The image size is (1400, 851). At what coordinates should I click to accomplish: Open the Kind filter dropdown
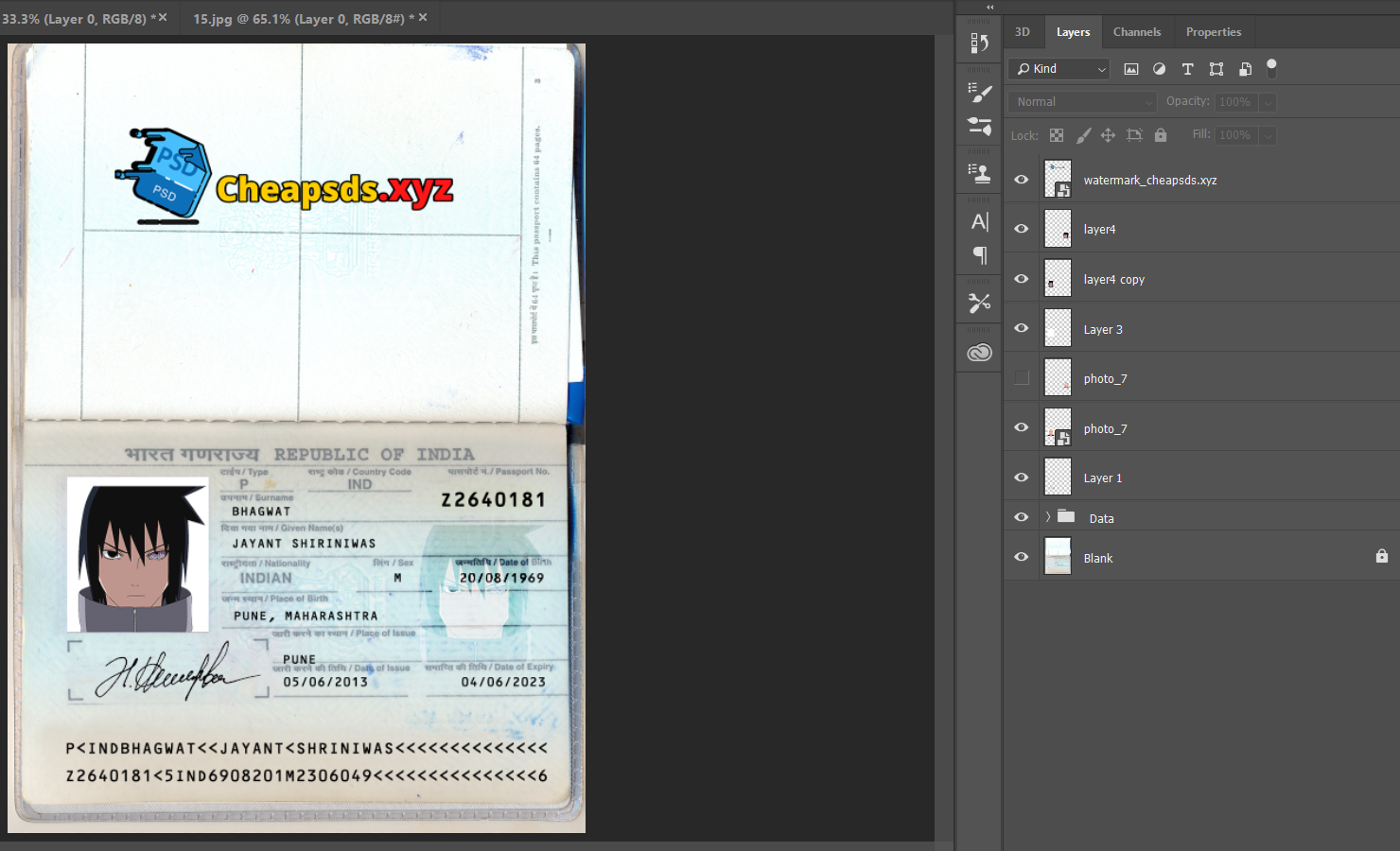coord(1059,69)
